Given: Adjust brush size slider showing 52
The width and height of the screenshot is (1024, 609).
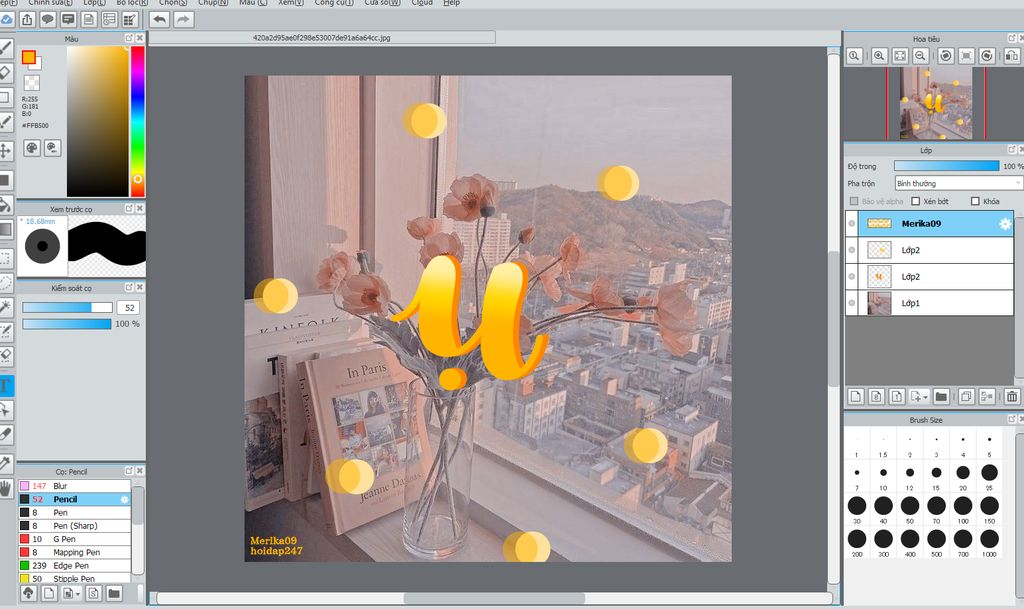Looking at the screenshot, I should pyautogui.click(x=67, y=307).
